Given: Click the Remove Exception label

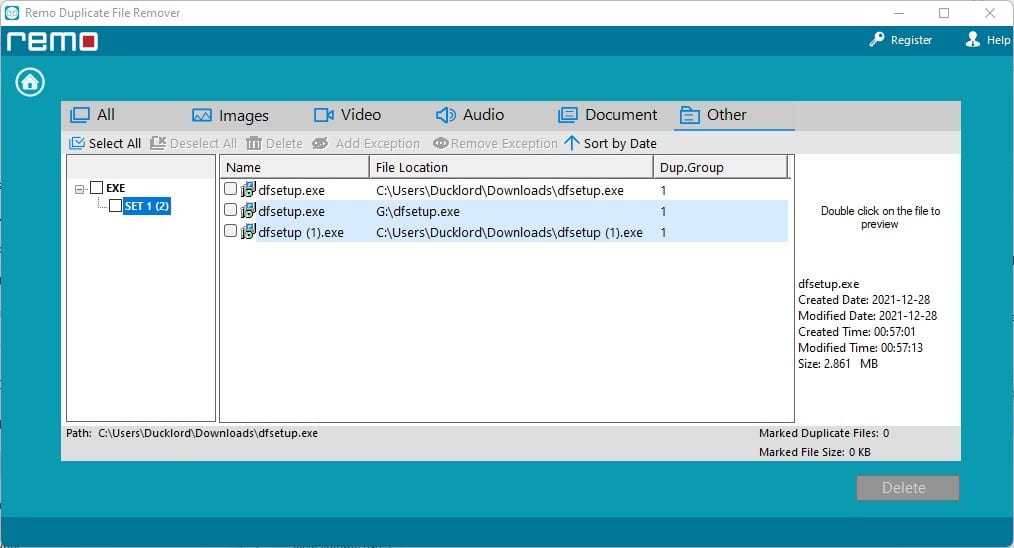Looking at the screenshot, I should tap(504, 144).
